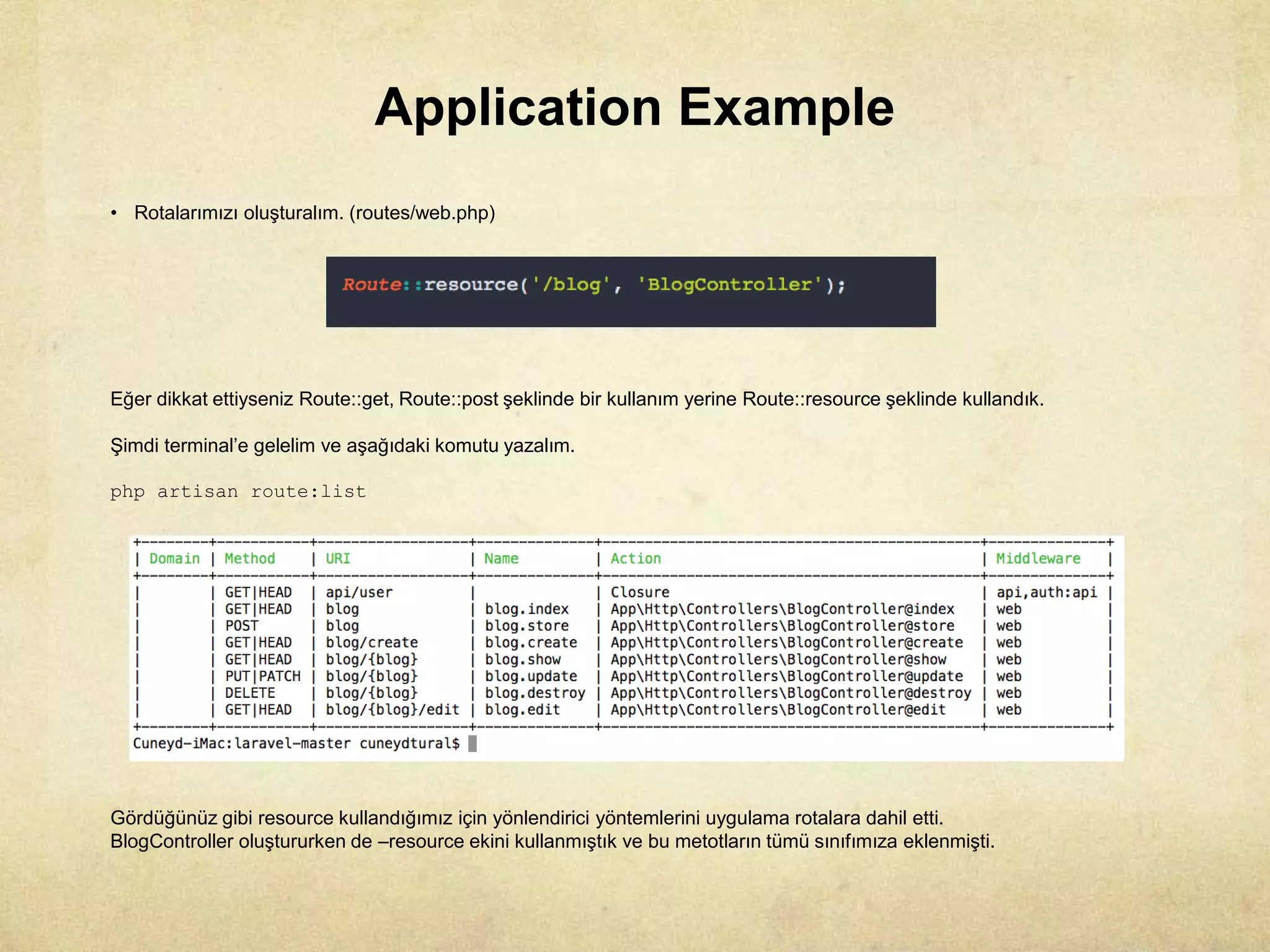Click the 'BlogController@index' action cell
Viewport: 1270px width, 952px height.
[783, 609]
